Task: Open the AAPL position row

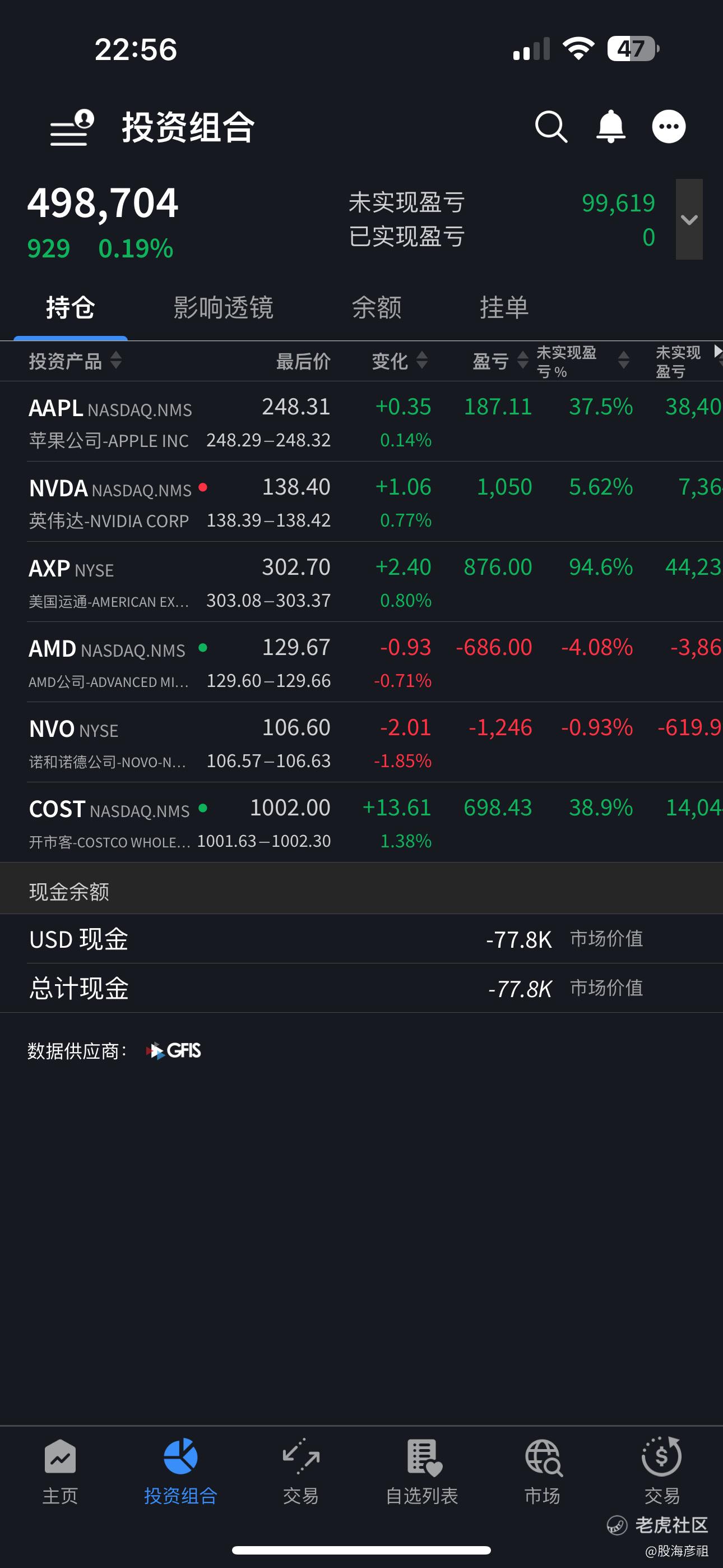Action: coord(183,422)
